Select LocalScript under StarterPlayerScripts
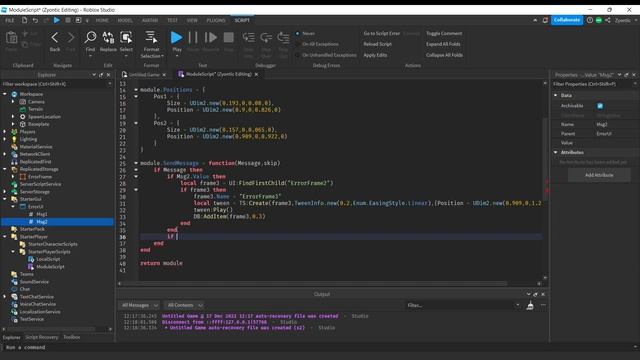 48,259
